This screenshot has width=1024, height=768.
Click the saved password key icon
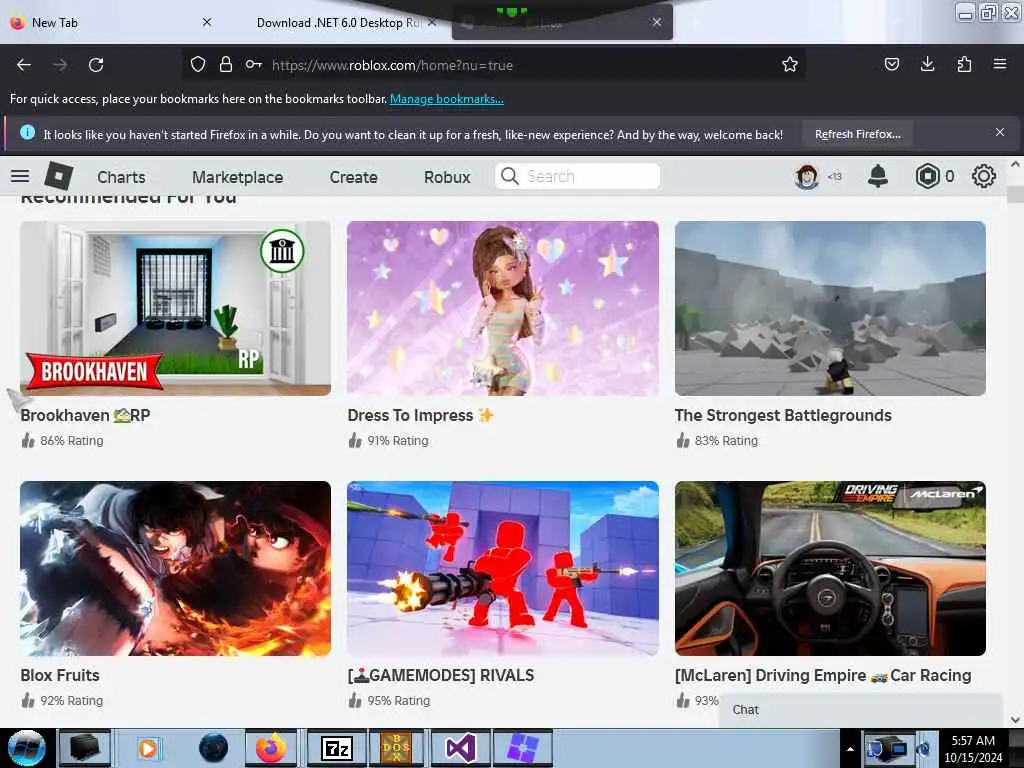coord(254,64)
